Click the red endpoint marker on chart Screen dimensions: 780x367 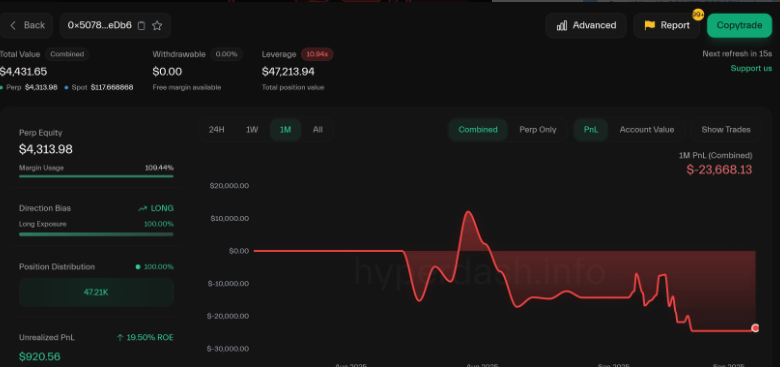click(x=756, y=328)
